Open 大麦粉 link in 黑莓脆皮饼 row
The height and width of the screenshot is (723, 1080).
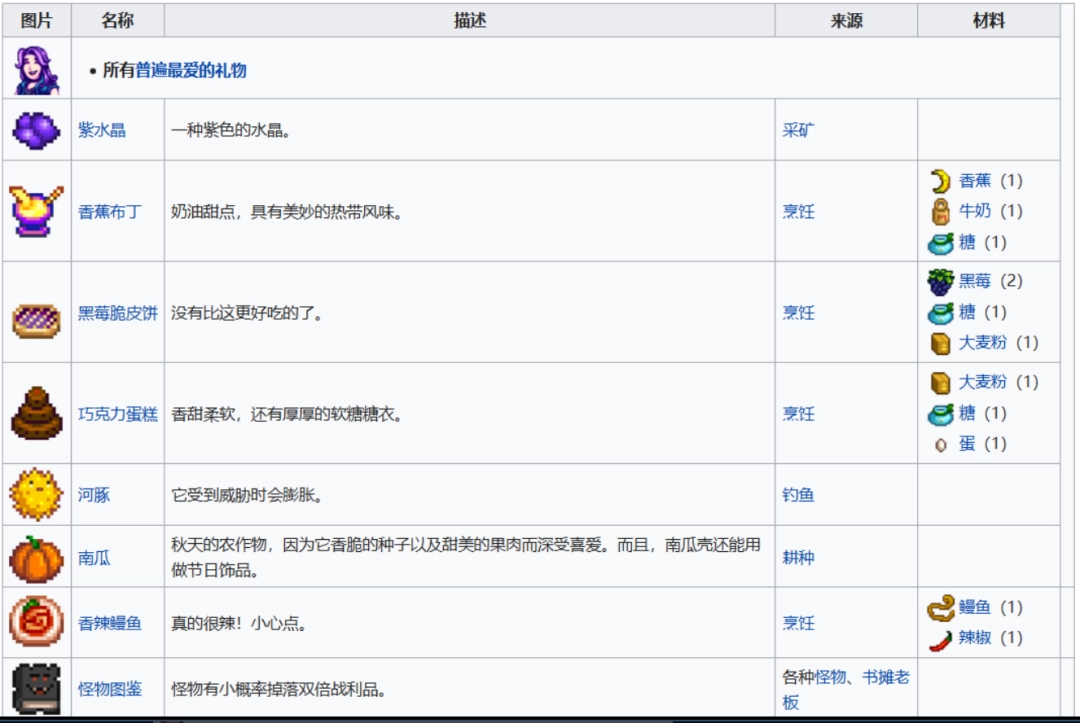coord(983,342)
